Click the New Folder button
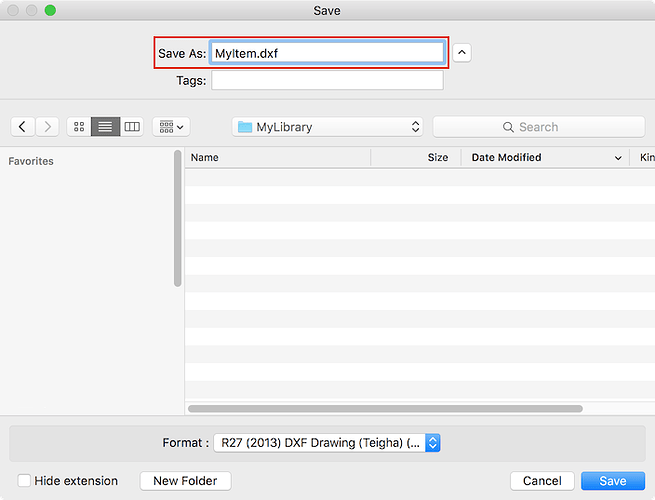Screen dimensions: 655x500 (x=185, y=481)
